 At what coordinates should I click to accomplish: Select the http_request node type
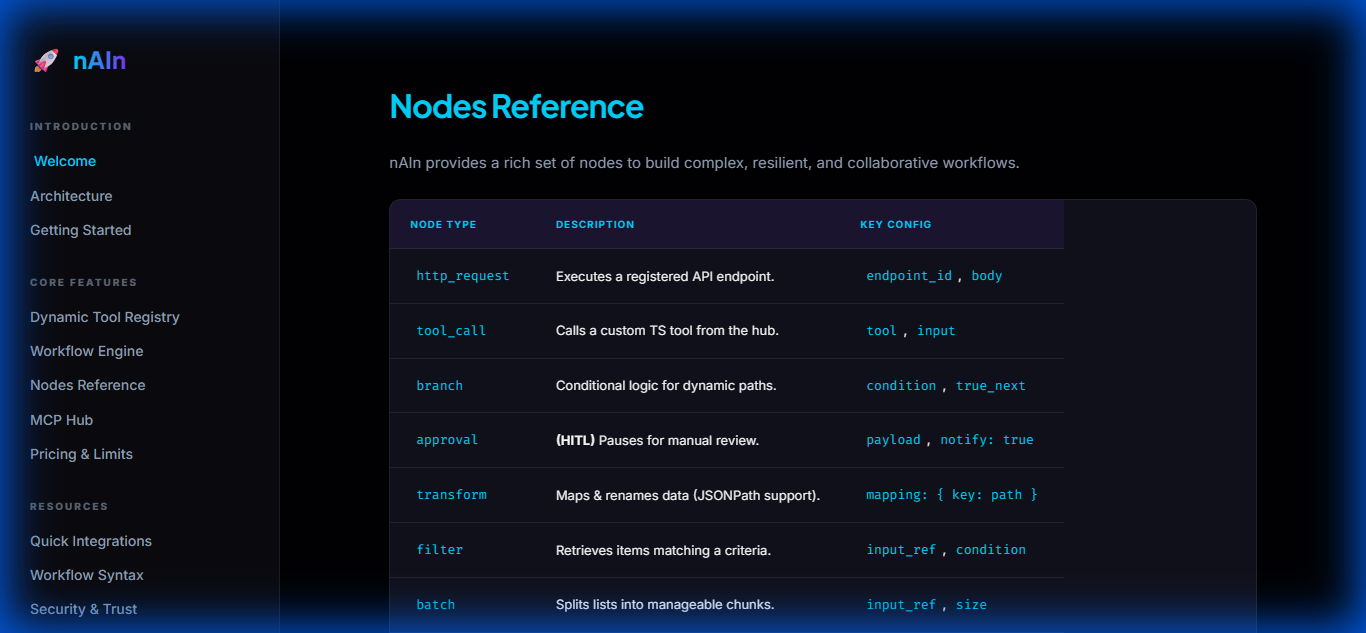[462, 275]
